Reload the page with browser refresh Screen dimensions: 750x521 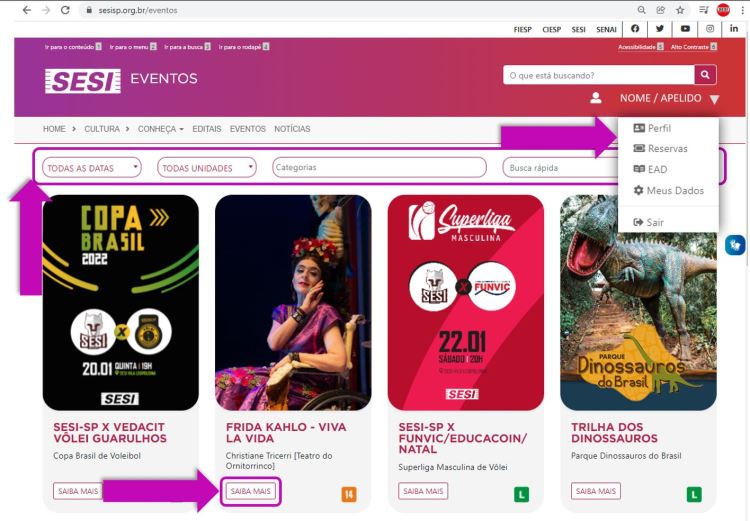point(65,10)
